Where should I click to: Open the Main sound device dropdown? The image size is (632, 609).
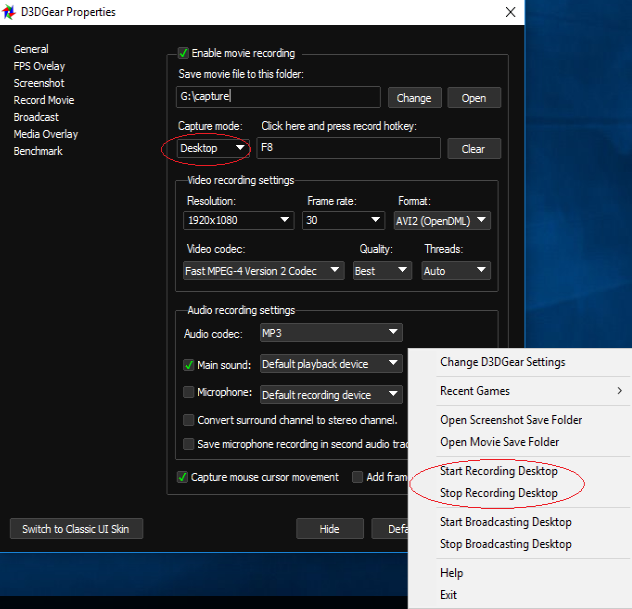331,364
